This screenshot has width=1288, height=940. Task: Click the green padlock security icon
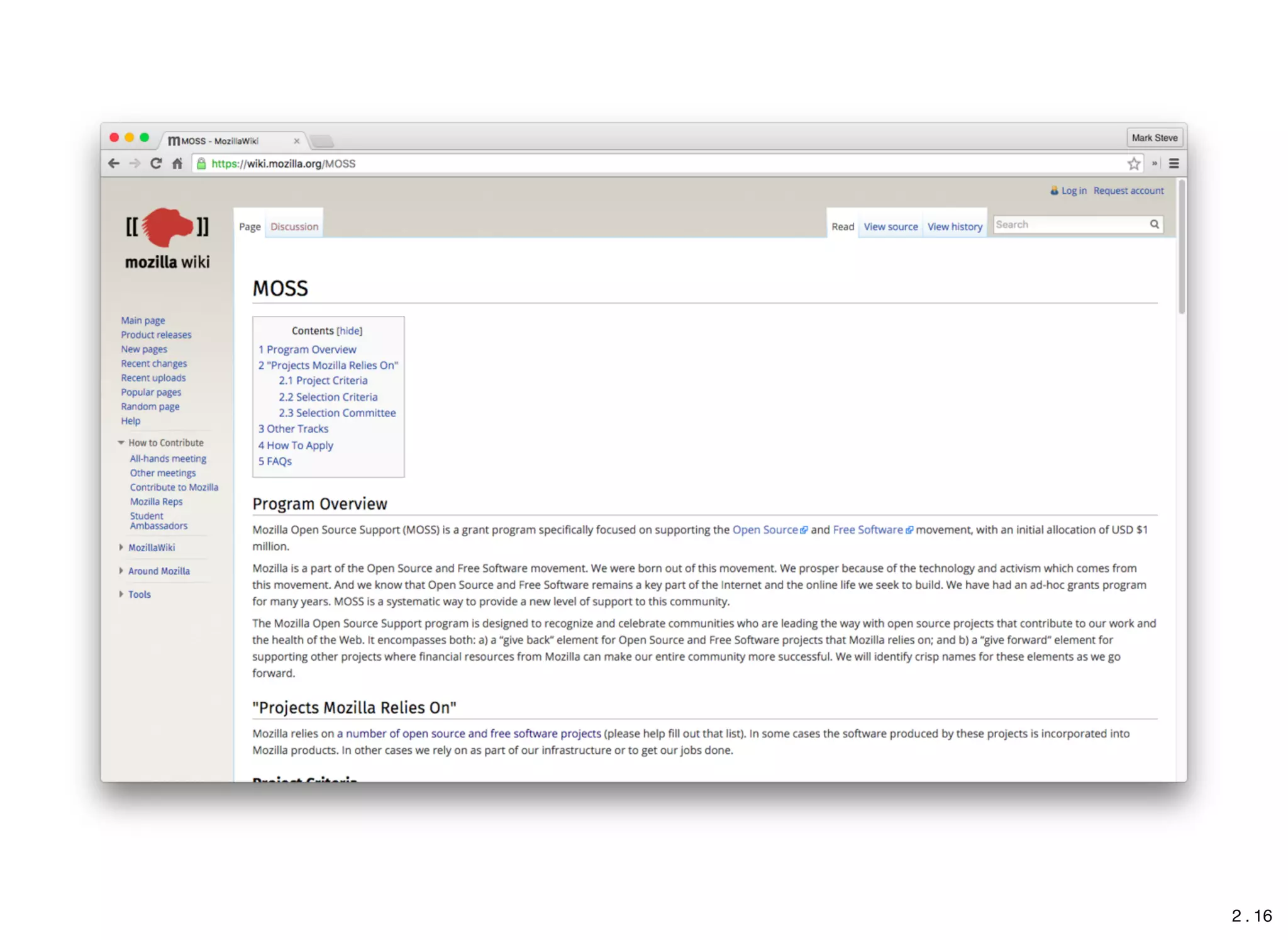pyautogui.click(x=201, y=164)
